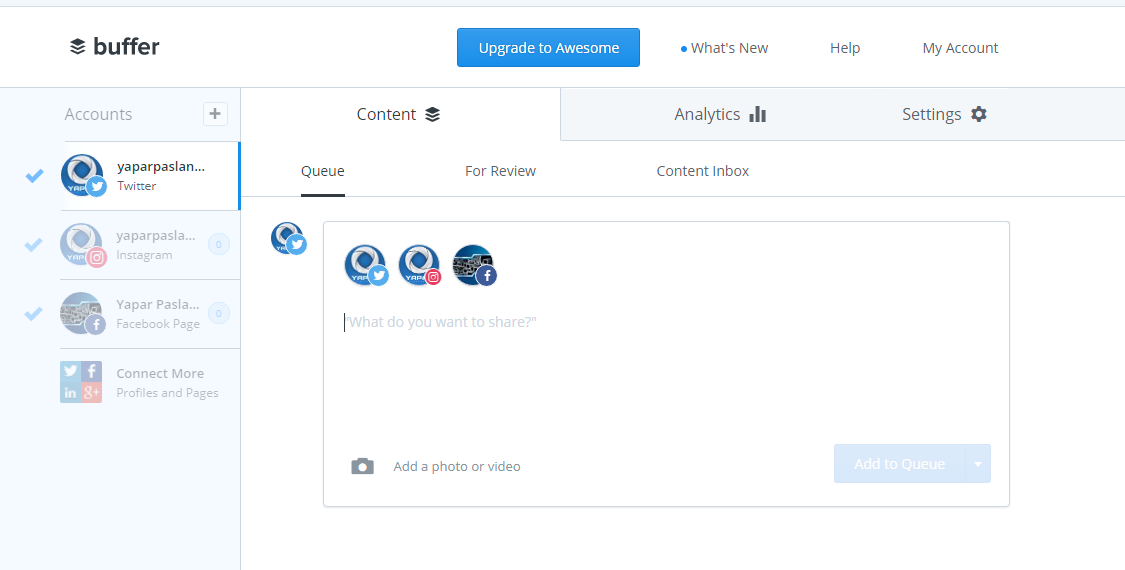The width and height of the screenshot is (1125, 570).
Task: Open the Content tab
Action: tap(400, 114)
